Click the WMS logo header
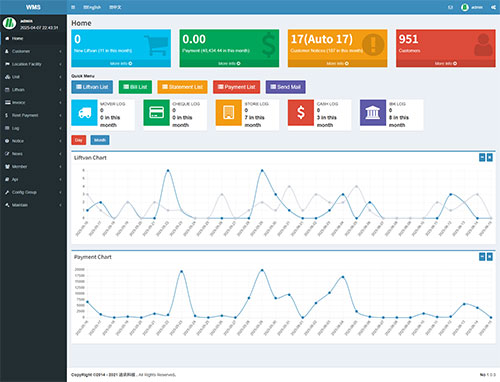The image size is (500, 382). tap(33, 7)
